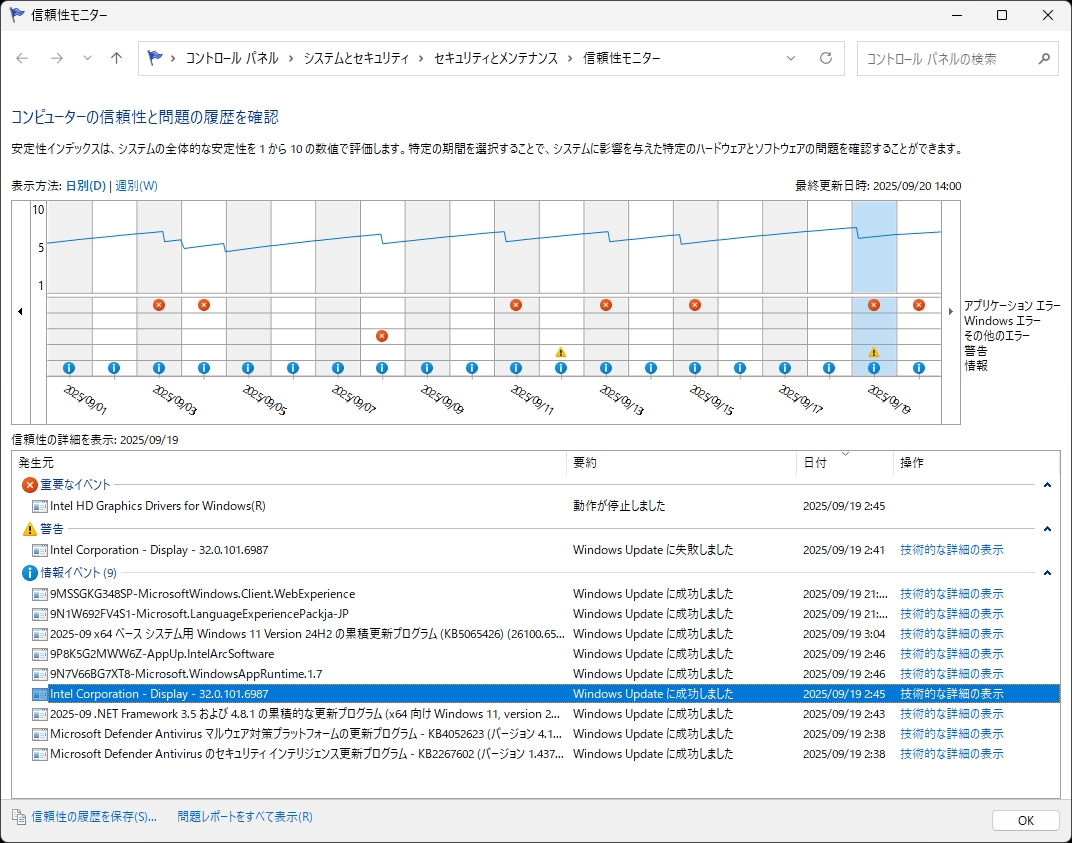Collapse the 重要なイベント group
1072x843 pixels.
1047,485
